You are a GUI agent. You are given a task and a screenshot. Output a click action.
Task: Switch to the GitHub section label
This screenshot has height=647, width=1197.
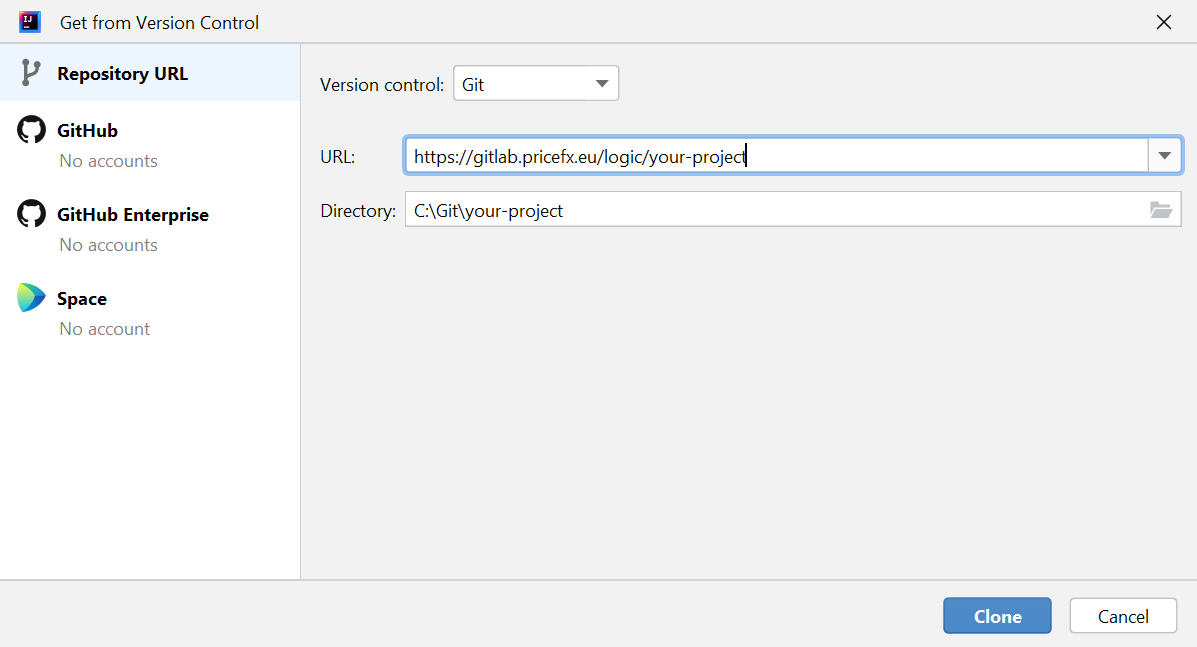[x=87, y=131]
